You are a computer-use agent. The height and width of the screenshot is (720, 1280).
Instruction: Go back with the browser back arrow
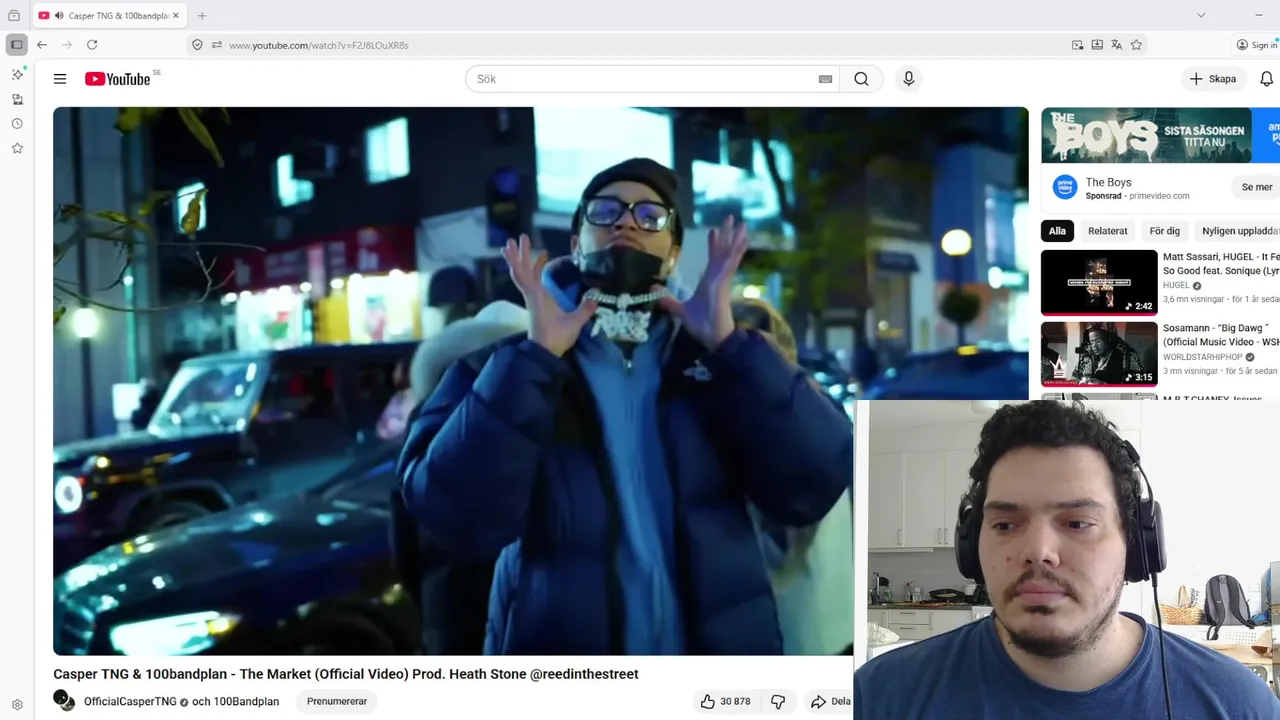coord(42,45)
